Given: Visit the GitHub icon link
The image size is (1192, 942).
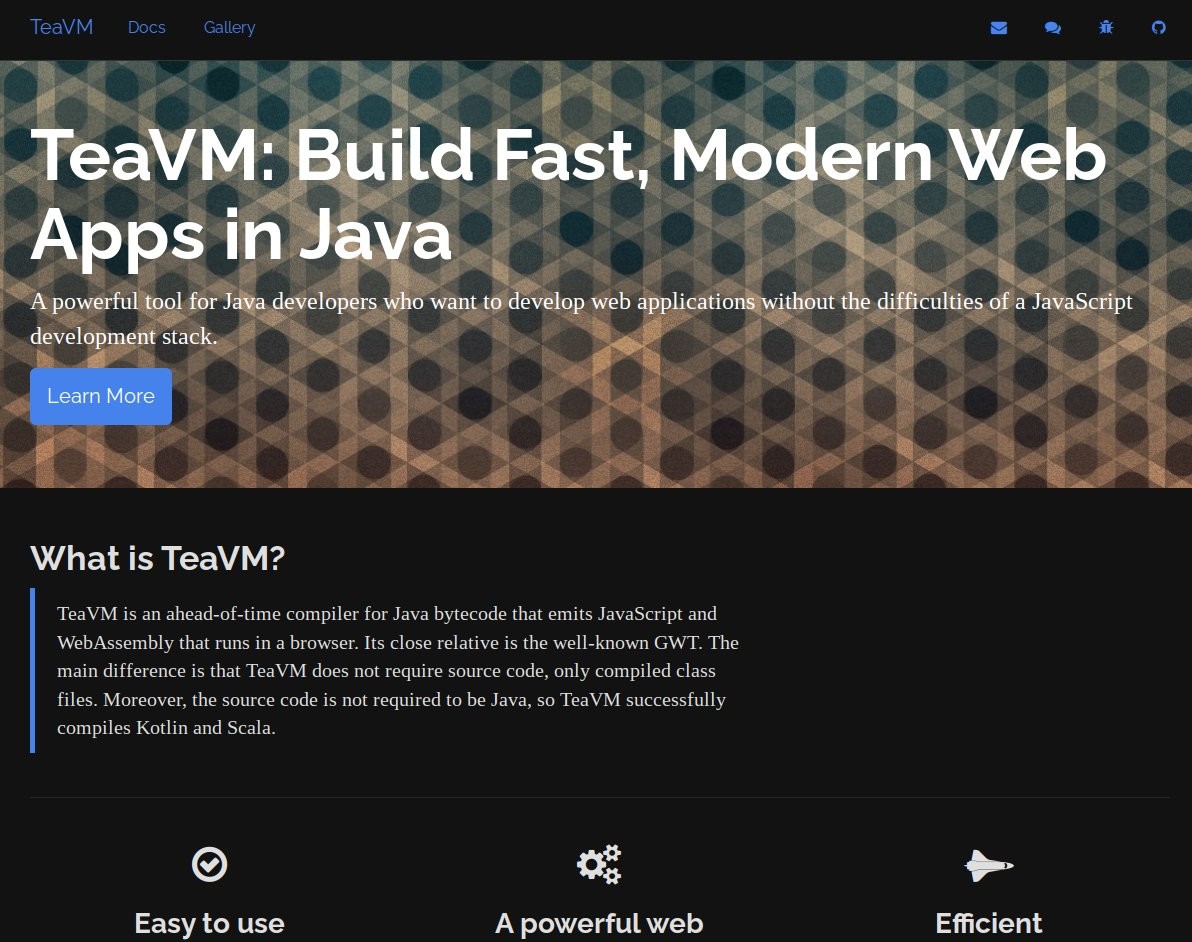Looking at the screenshot, I should pyautogui.click(x=1159, y=28).
